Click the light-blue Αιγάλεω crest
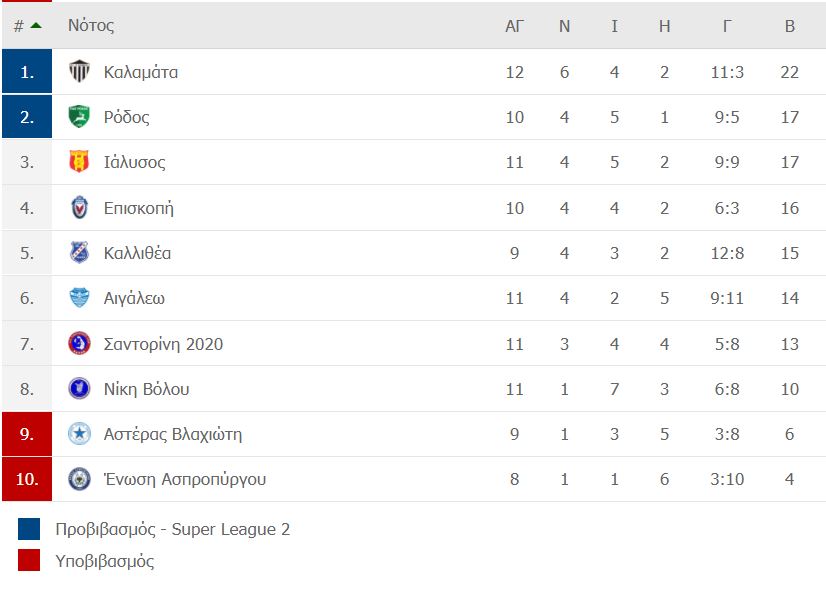This screenshot has height=589, width=826. 79,298
